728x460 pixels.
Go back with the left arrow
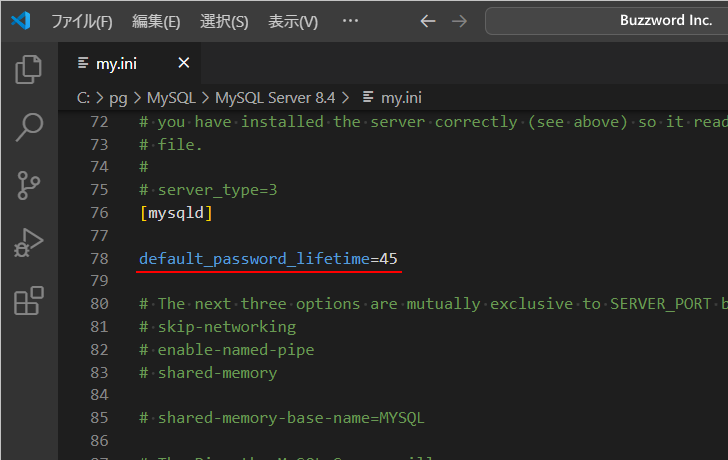point(428,21)
